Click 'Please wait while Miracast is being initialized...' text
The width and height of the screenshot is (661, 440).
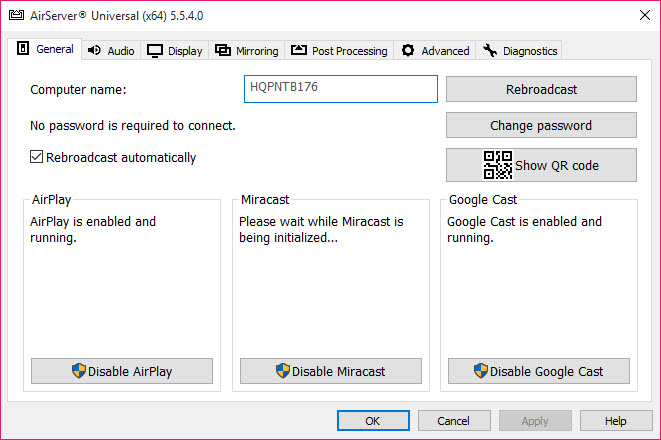(321, 230)
